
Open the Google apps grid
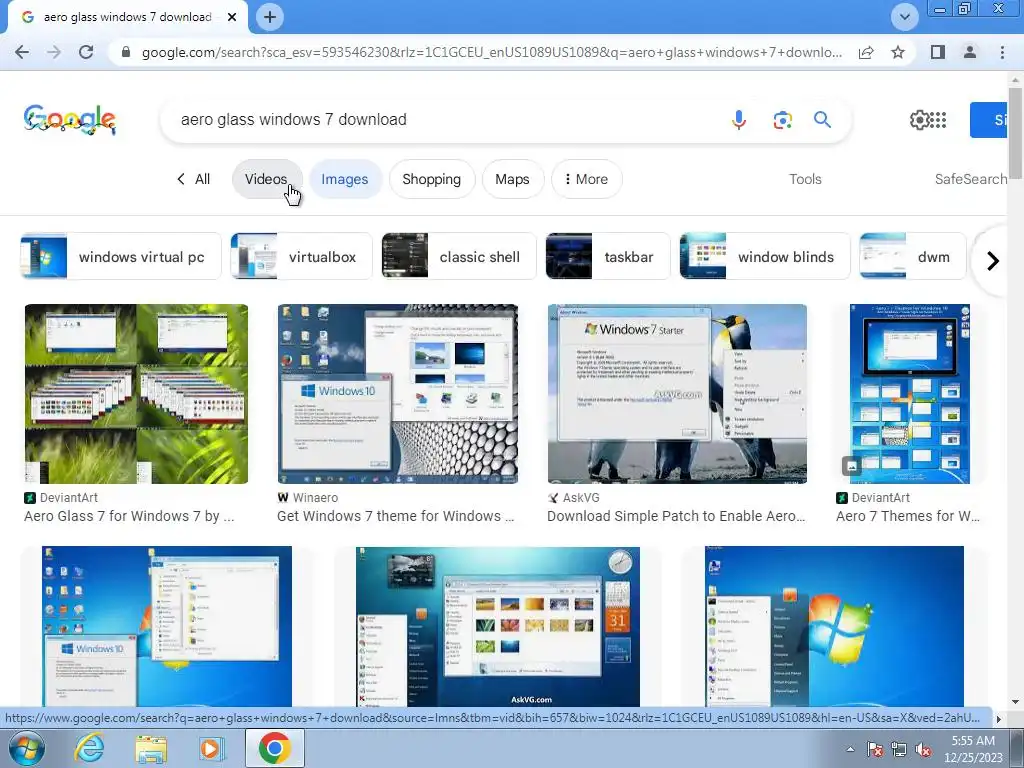pos(938,120)
